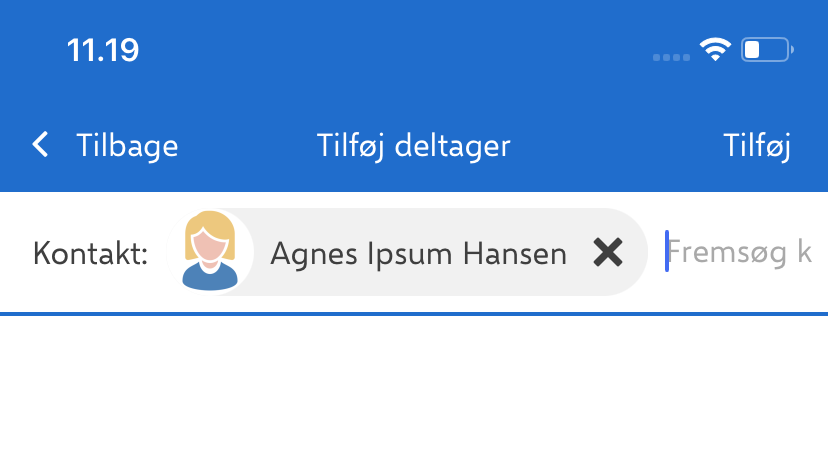This screenshot has height=461, width=828.
Task: Click blank header space right of Tilbage
Action: (245, 146)
